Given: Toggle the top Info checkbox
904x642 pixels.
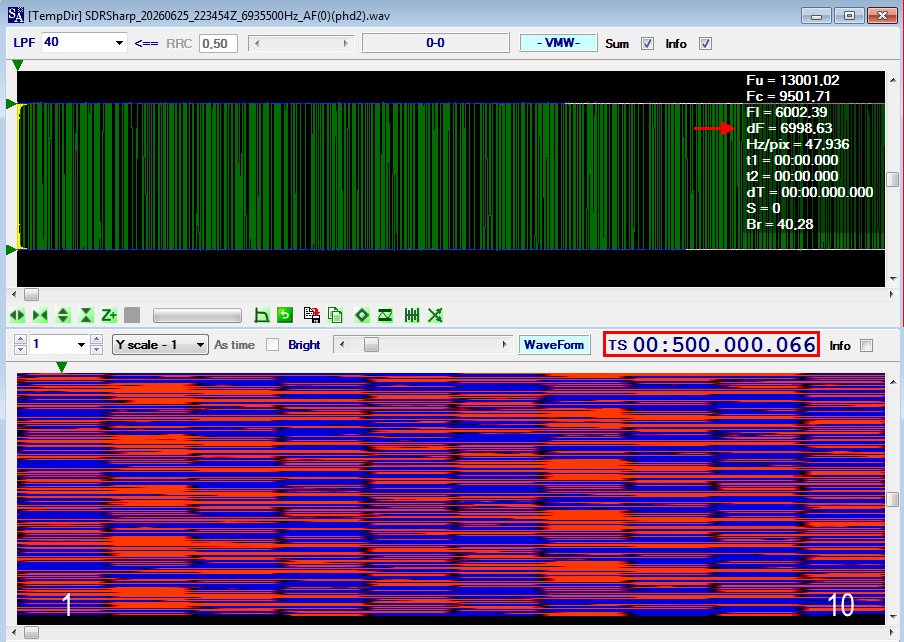Looking at the screenshot, I should click(705, 44).
